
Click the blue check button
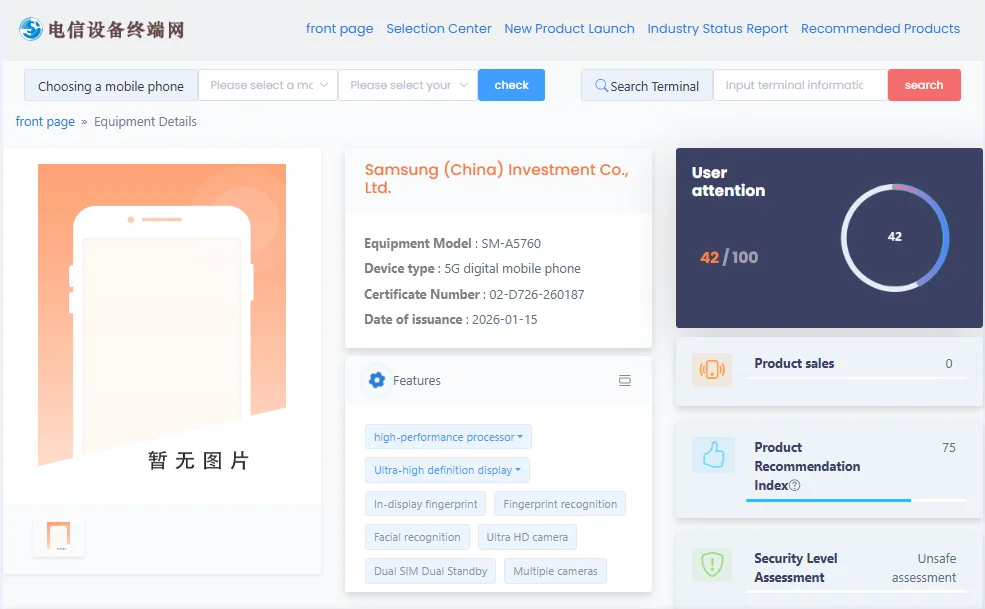[x=511, y=85]
